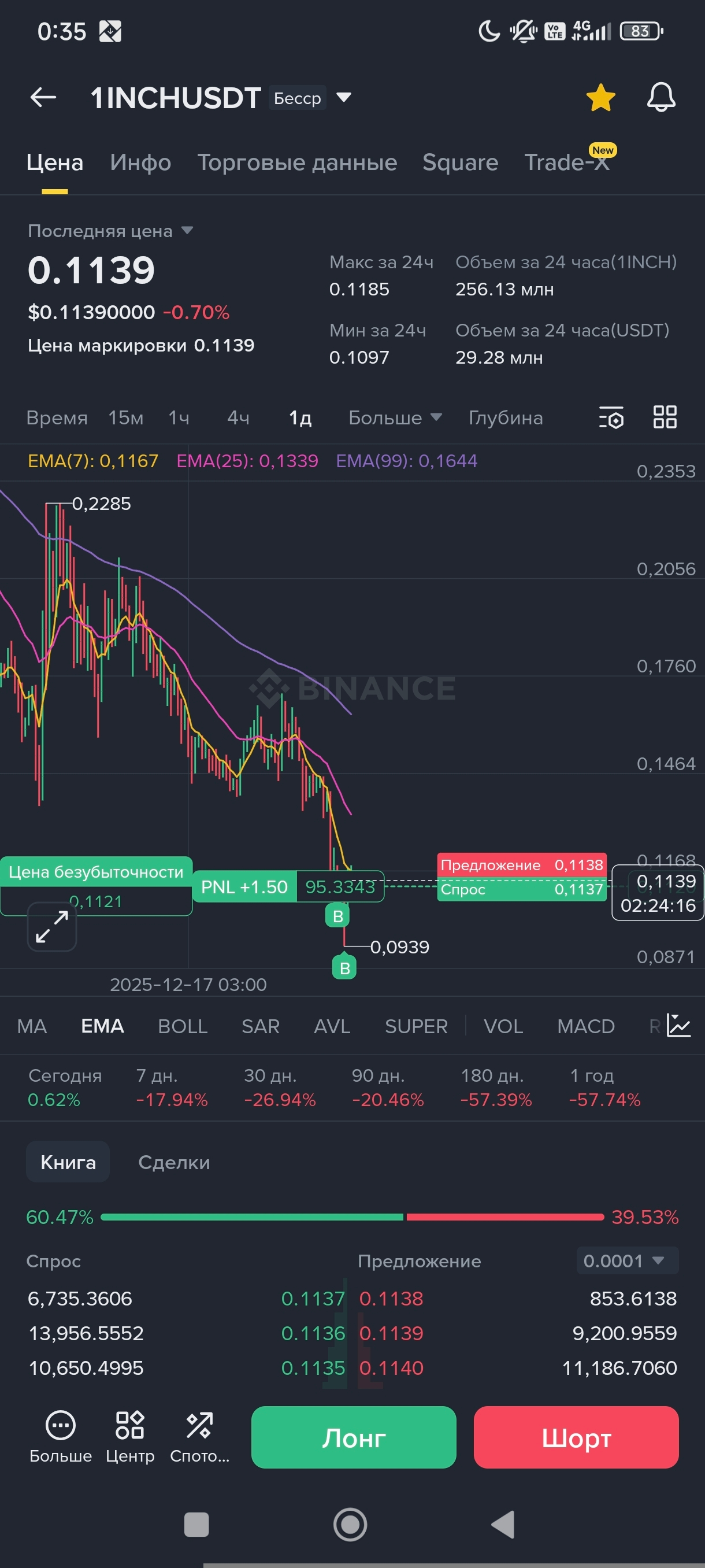Tap the buy/sell ratio bar
The width and height of the screenshot is (705, 1568).
pyautogui.click(x=352, y=1217)
